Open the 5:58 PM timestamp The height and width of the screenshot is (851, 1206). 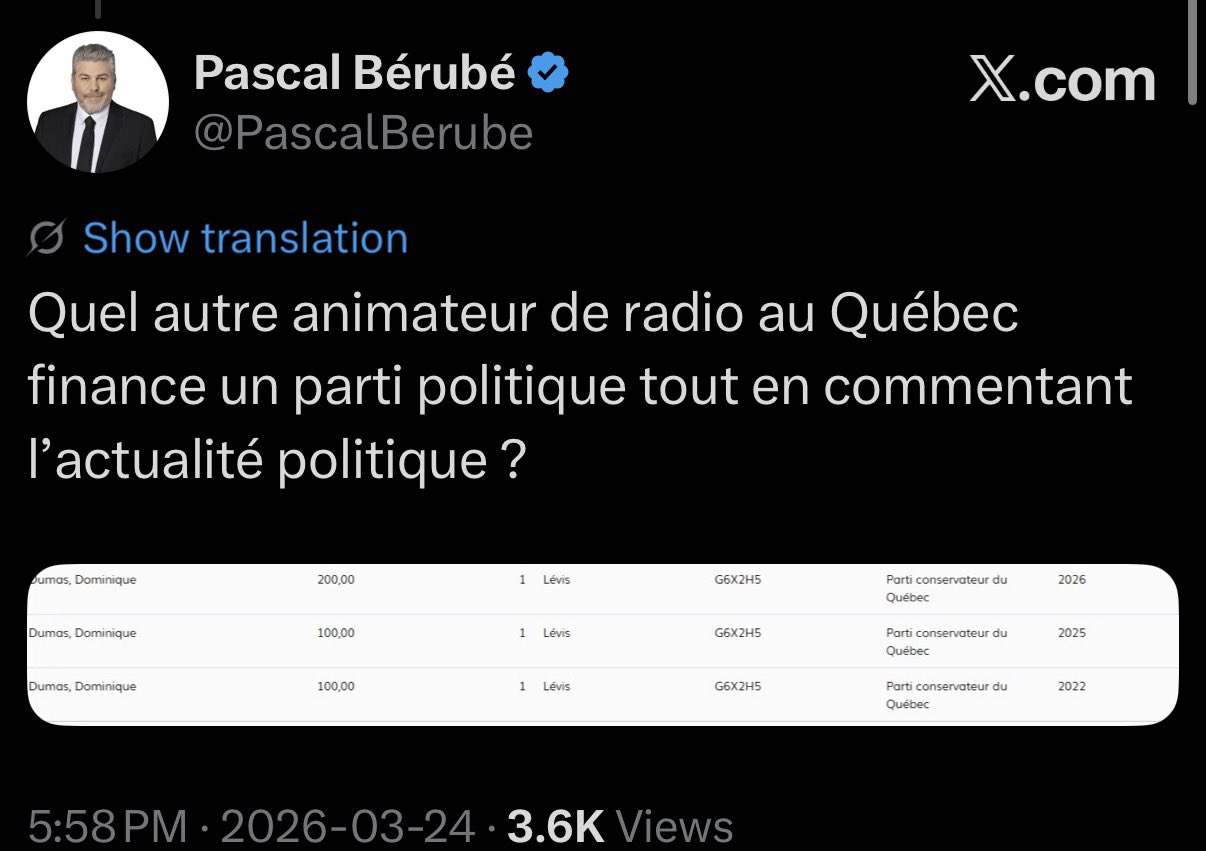tap(108, 827)
